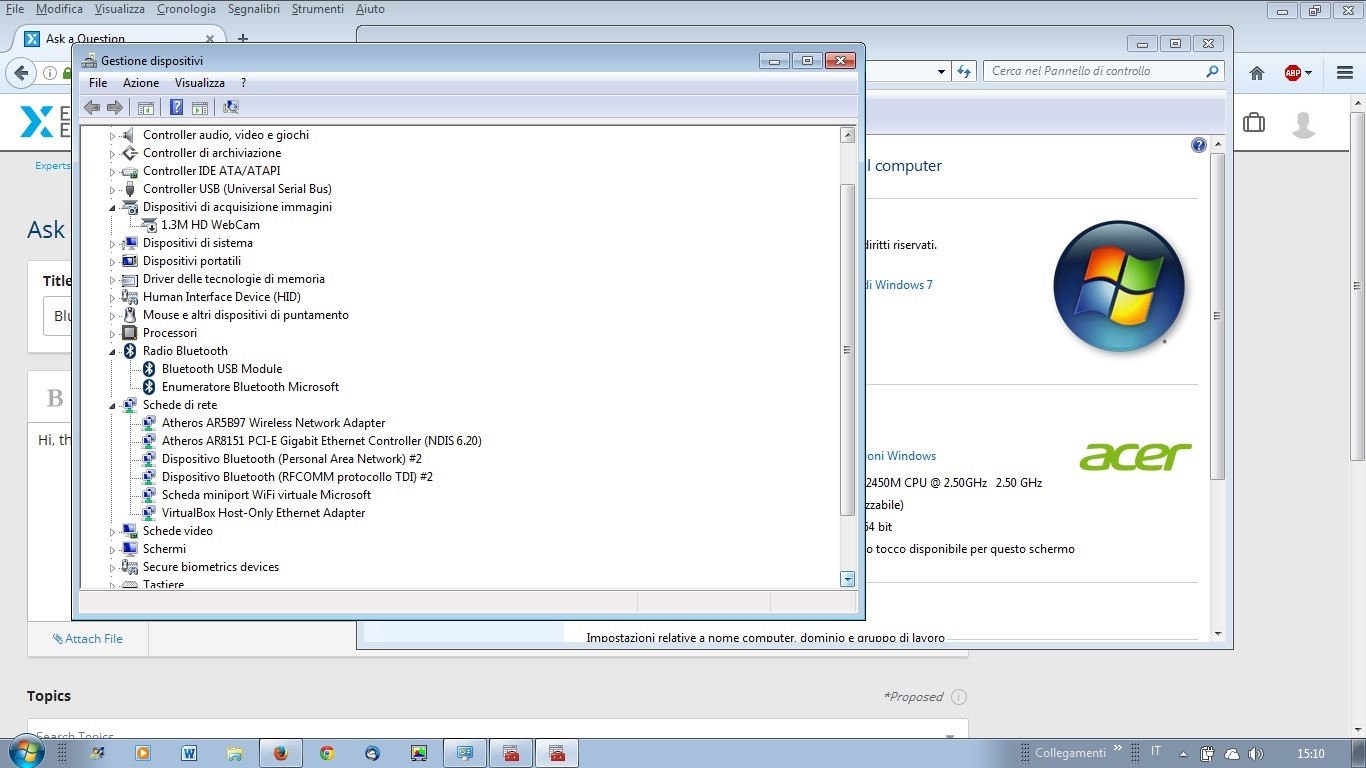Viewport: 1366px width, 768px height.
Task: Collapse the Radio Bluetooth node
Action: click(x=113, y=351)
